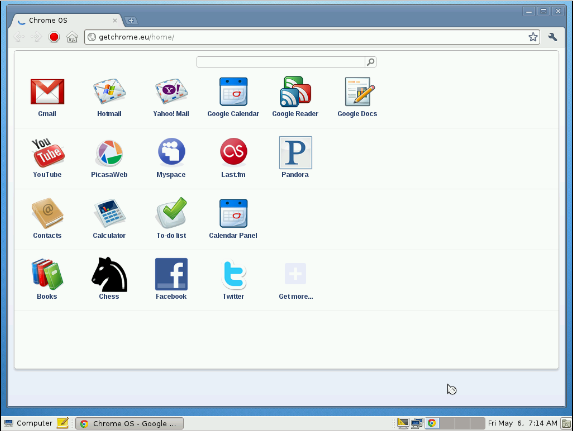Open the Contacts address book icon
This screenshot has height=431, width=573.
point(48,213)
